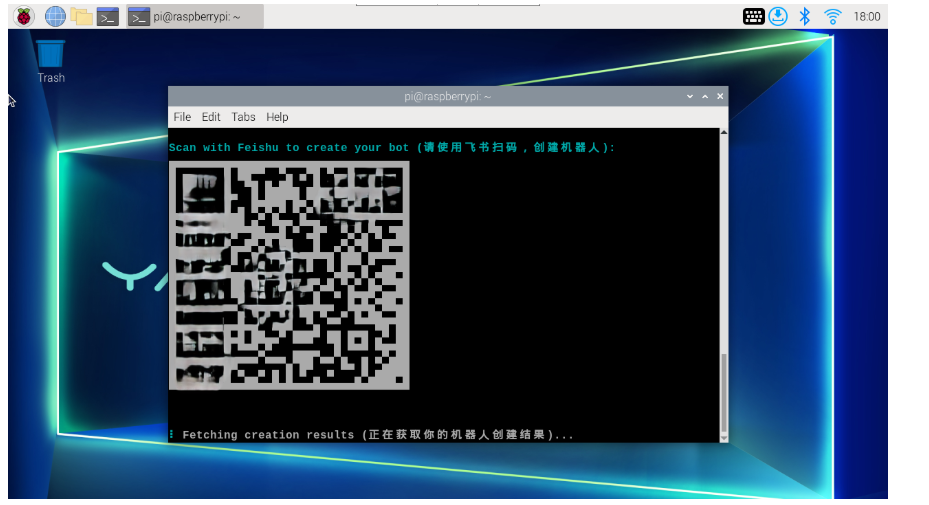
Task: Launch the web browser globe icon
Action: [55, 17]
